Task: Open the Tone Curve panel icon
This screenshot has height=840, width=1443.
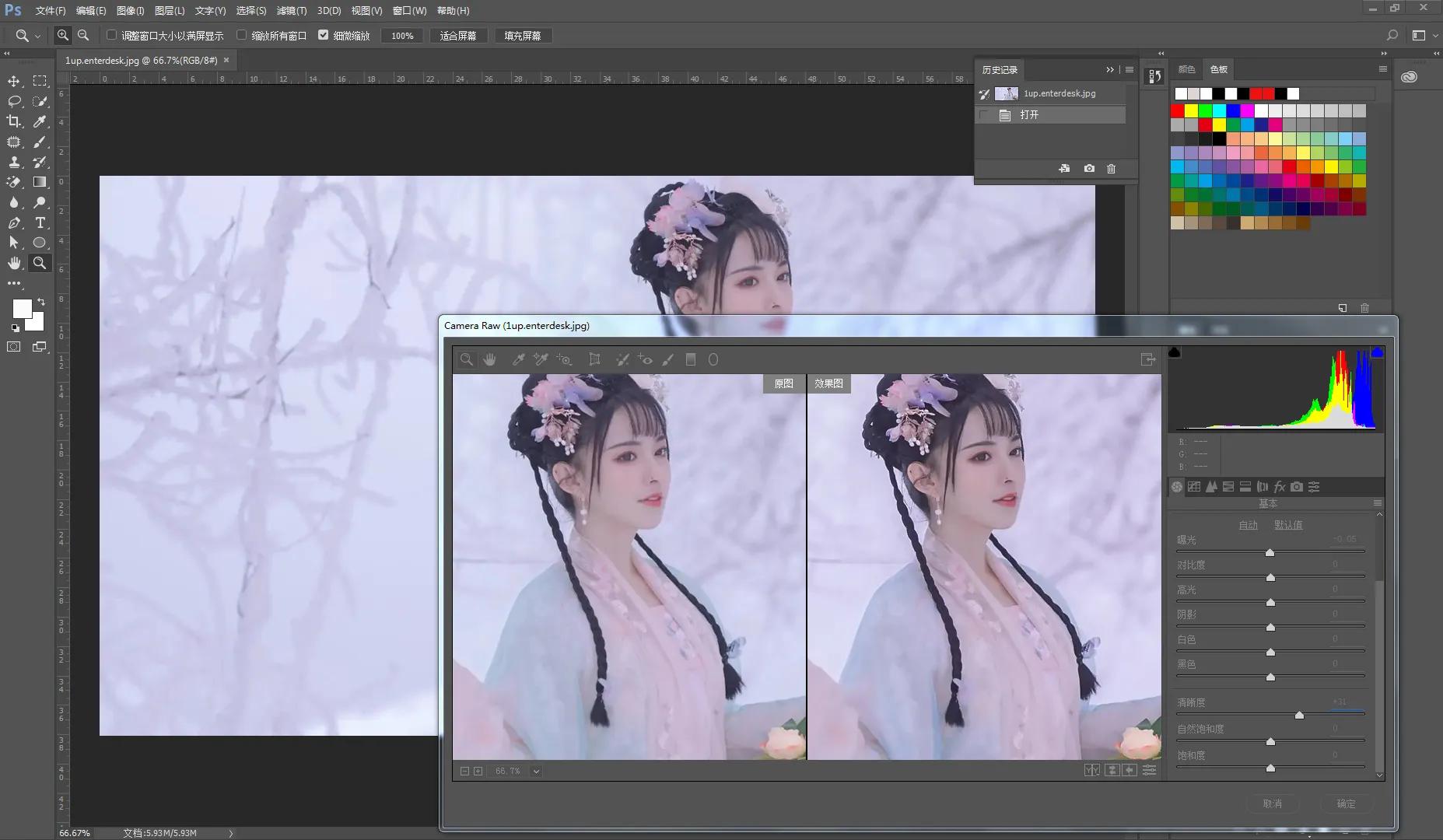Action: pos(1194,487)
